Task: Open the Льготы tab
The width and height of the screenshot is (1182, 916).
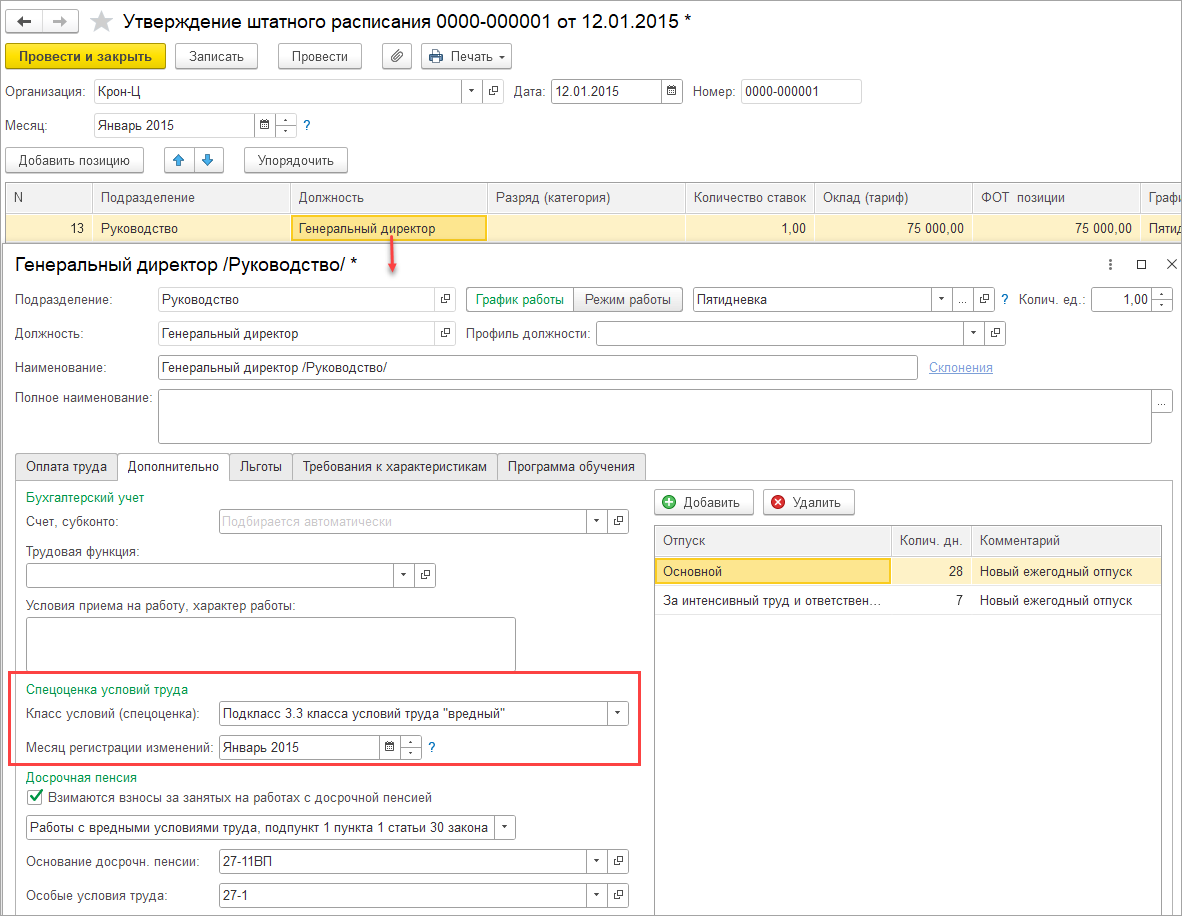Action: (260, 467)
